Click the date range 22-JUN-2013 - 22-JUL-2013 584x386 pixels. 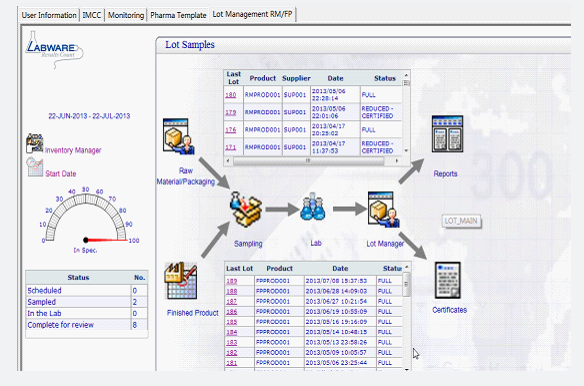click(x=89, y=116)
